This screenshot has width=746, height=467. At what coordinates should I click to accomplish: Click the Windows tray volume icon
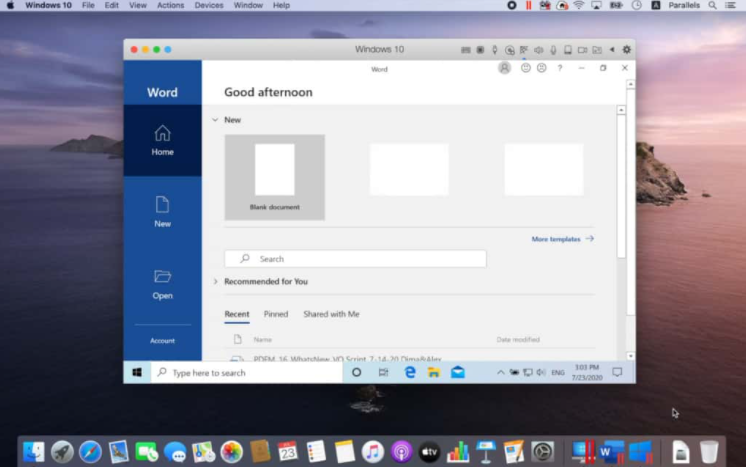pyautogui.click(x=541, y=372)
